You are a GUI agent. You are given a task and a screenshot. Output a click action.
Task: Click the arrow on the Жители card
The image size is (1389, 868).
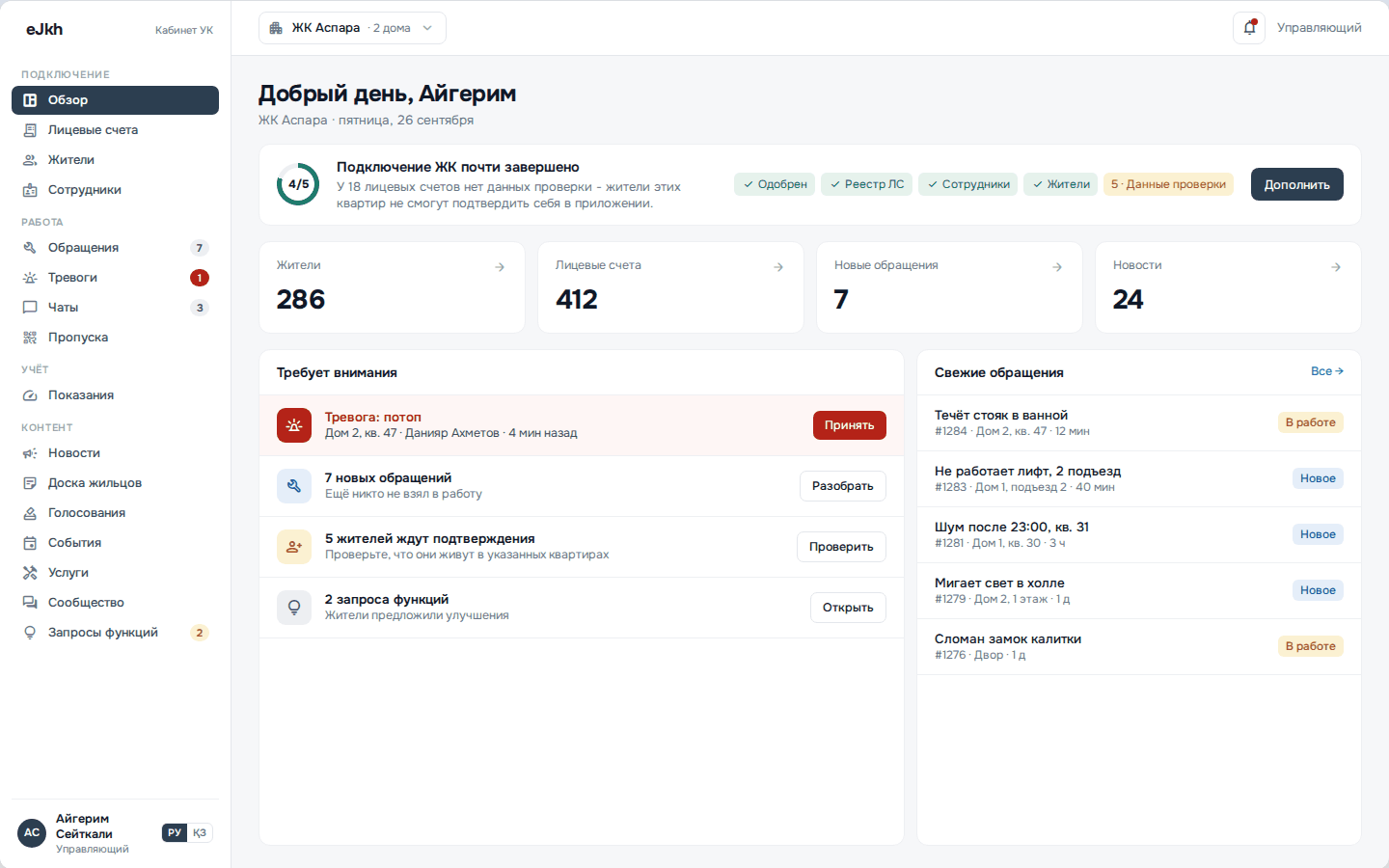[500, 267]
